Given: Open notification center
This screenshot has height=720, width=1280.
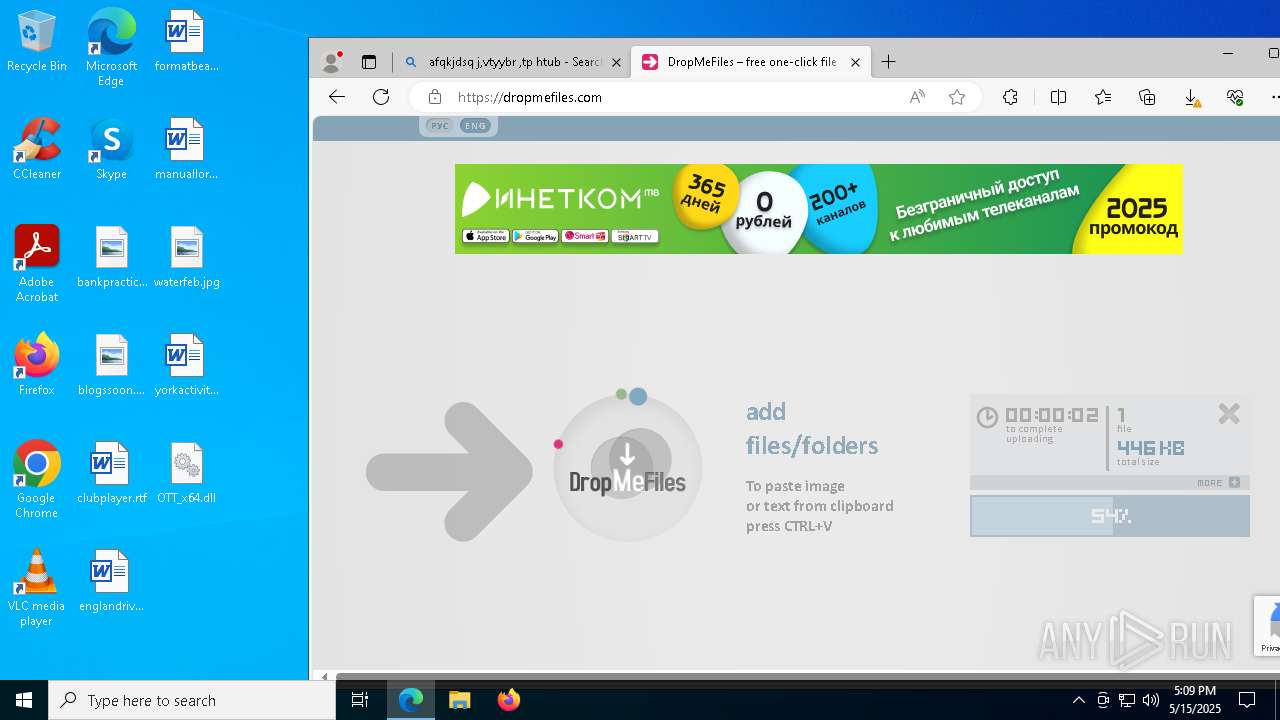Looking at the screenshot, I should click(x=1247, y=700).
